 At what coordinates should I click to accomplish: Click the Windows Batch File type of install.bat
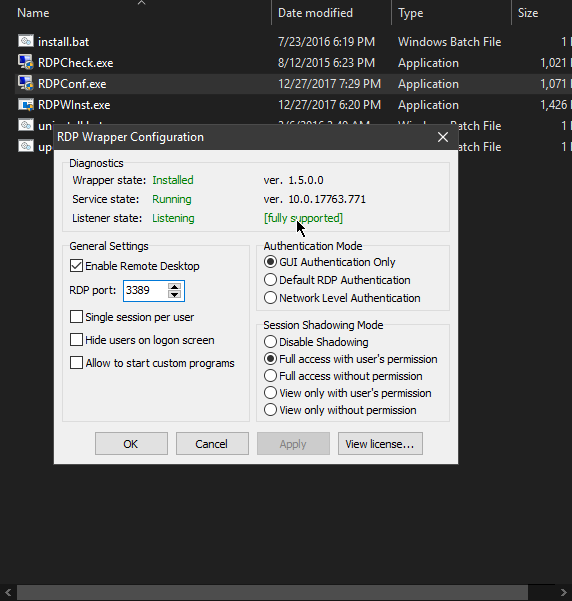pos(449,42)
